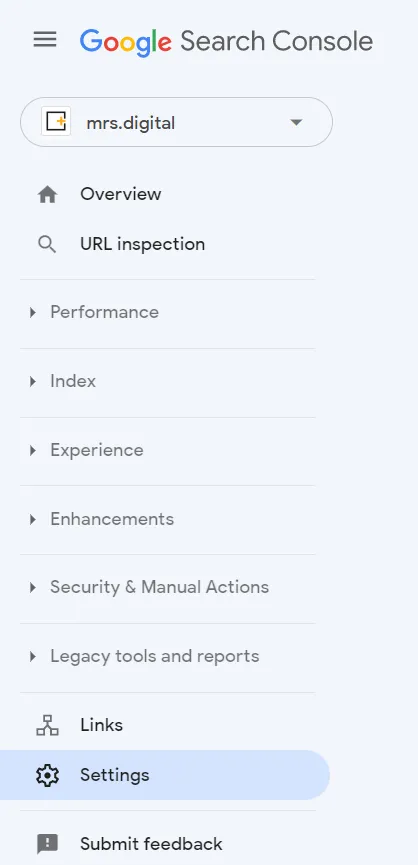
Task: Select the mrs.digital property name
Action: point(131,122)
